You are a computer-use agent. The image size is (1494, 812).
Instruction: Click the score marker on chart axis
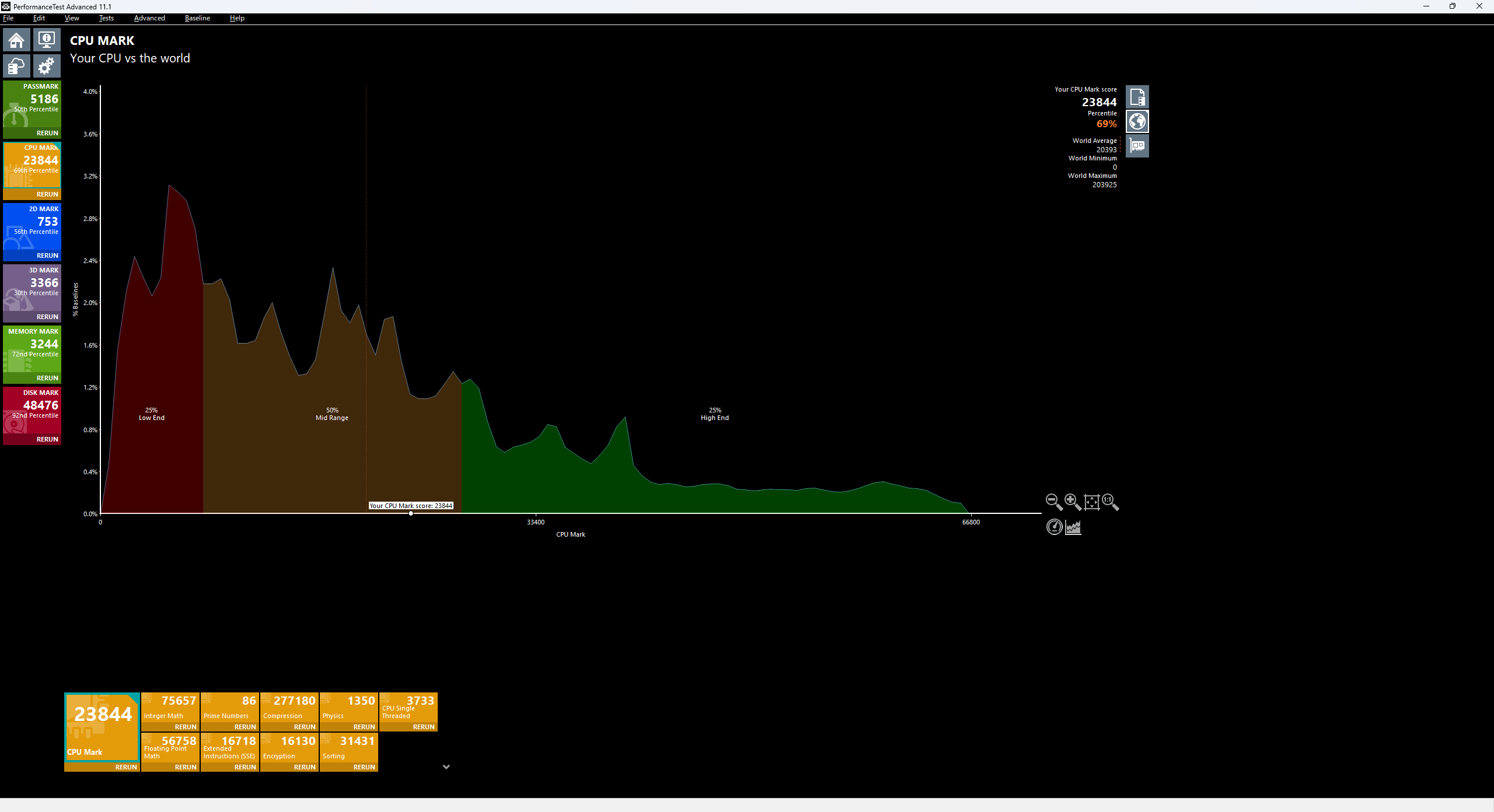pyautogui.click(x=411, y=513)
